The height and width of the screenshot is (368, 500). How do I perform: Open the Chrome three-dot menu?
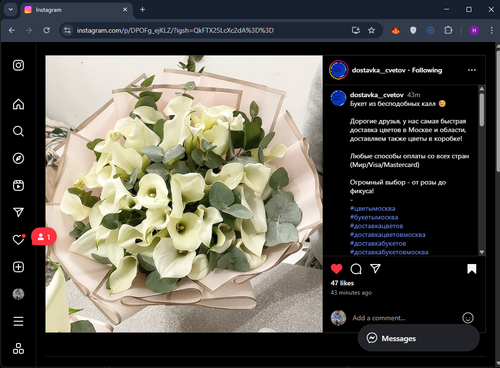(492, 30)
